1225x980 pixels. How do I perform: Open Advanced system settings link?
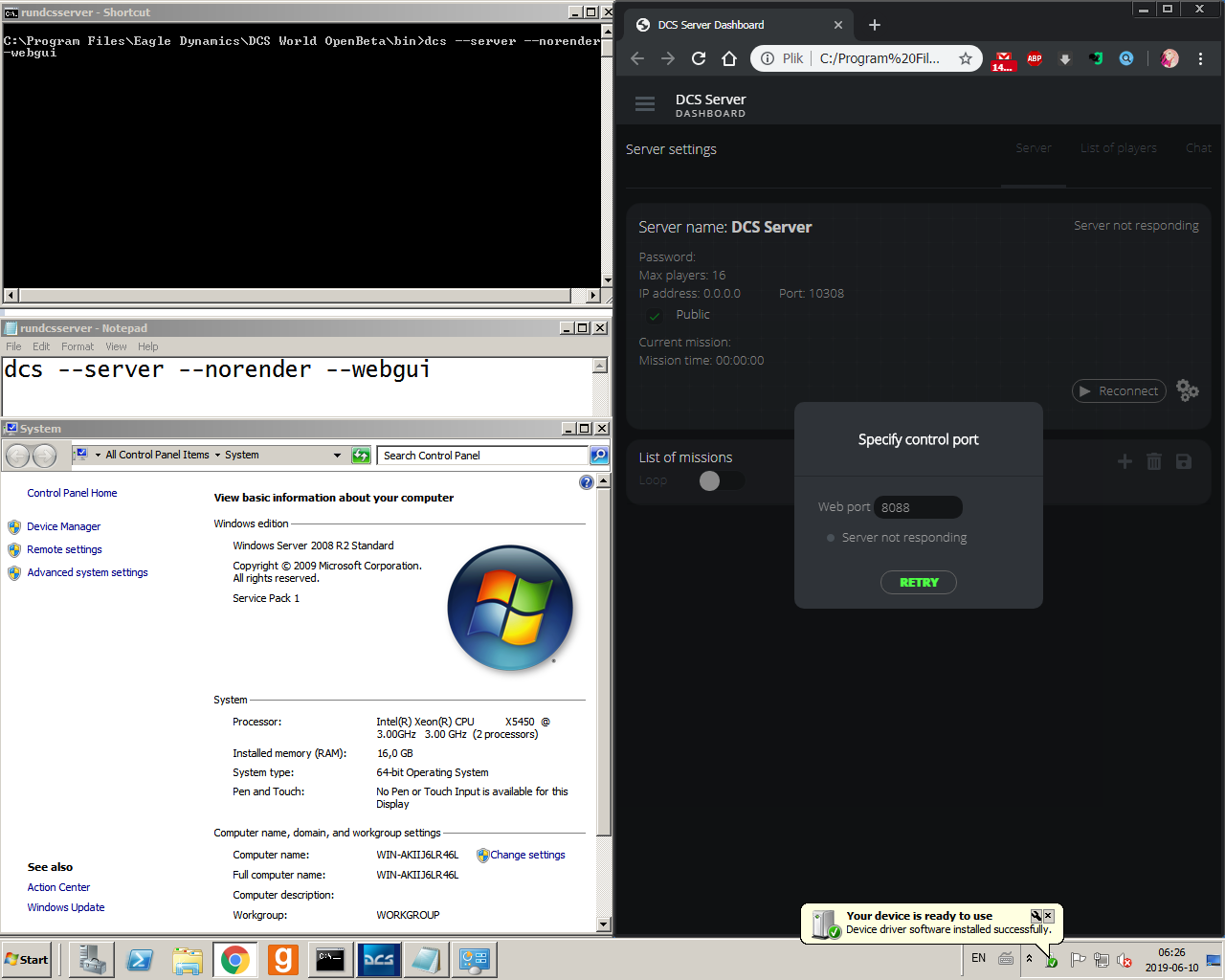tap(87, 572)
